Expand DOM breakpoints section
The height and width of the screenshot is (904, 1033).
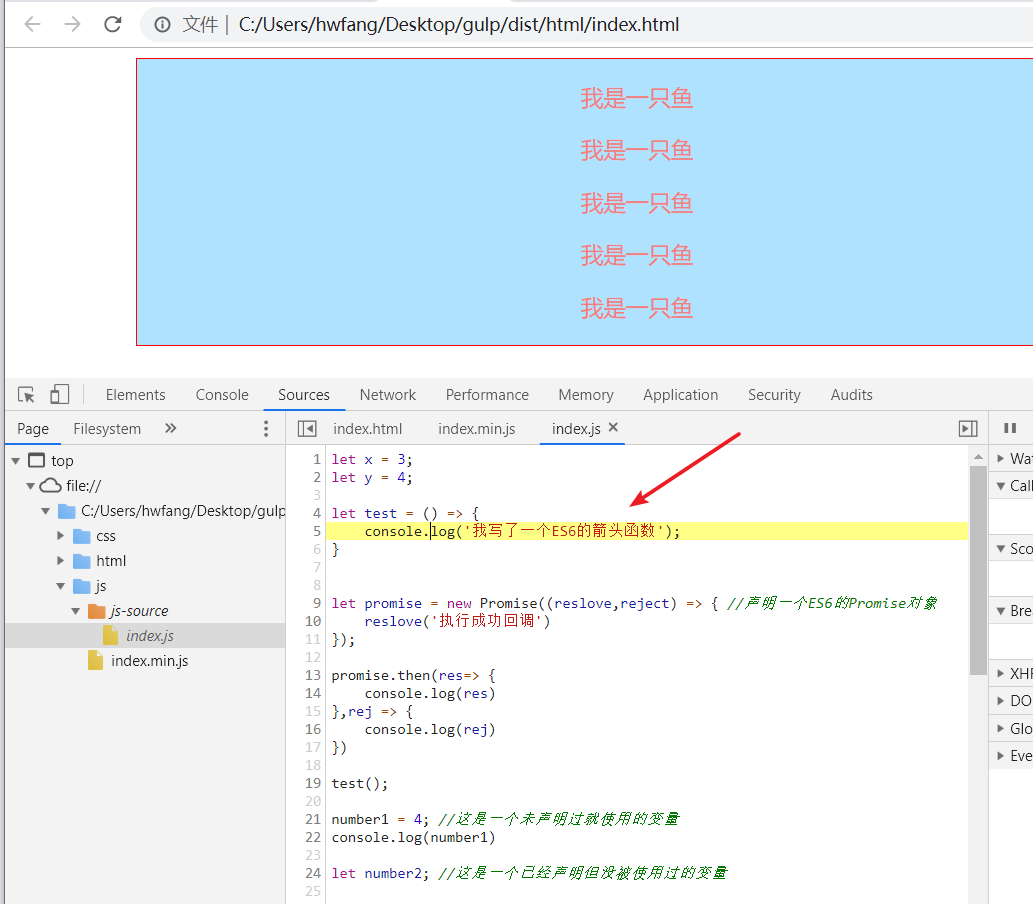pos(1000,700)
